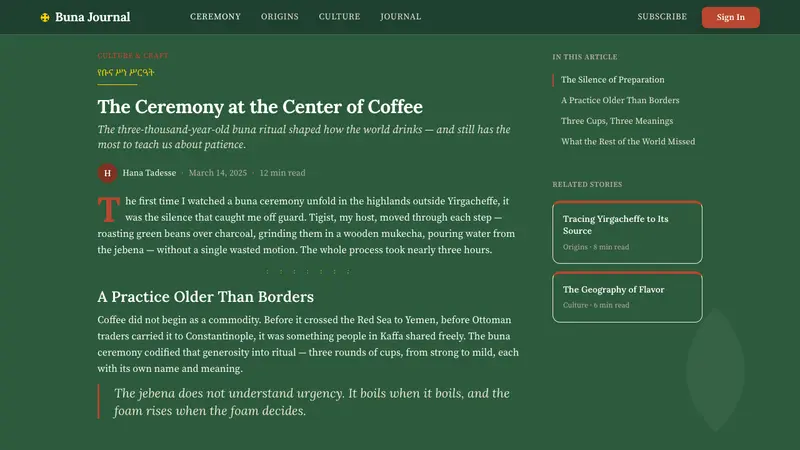Click the Culture · 6 min read label
Image resolution: width=800 pixels, height=450 pixels.
click(596, 305)
